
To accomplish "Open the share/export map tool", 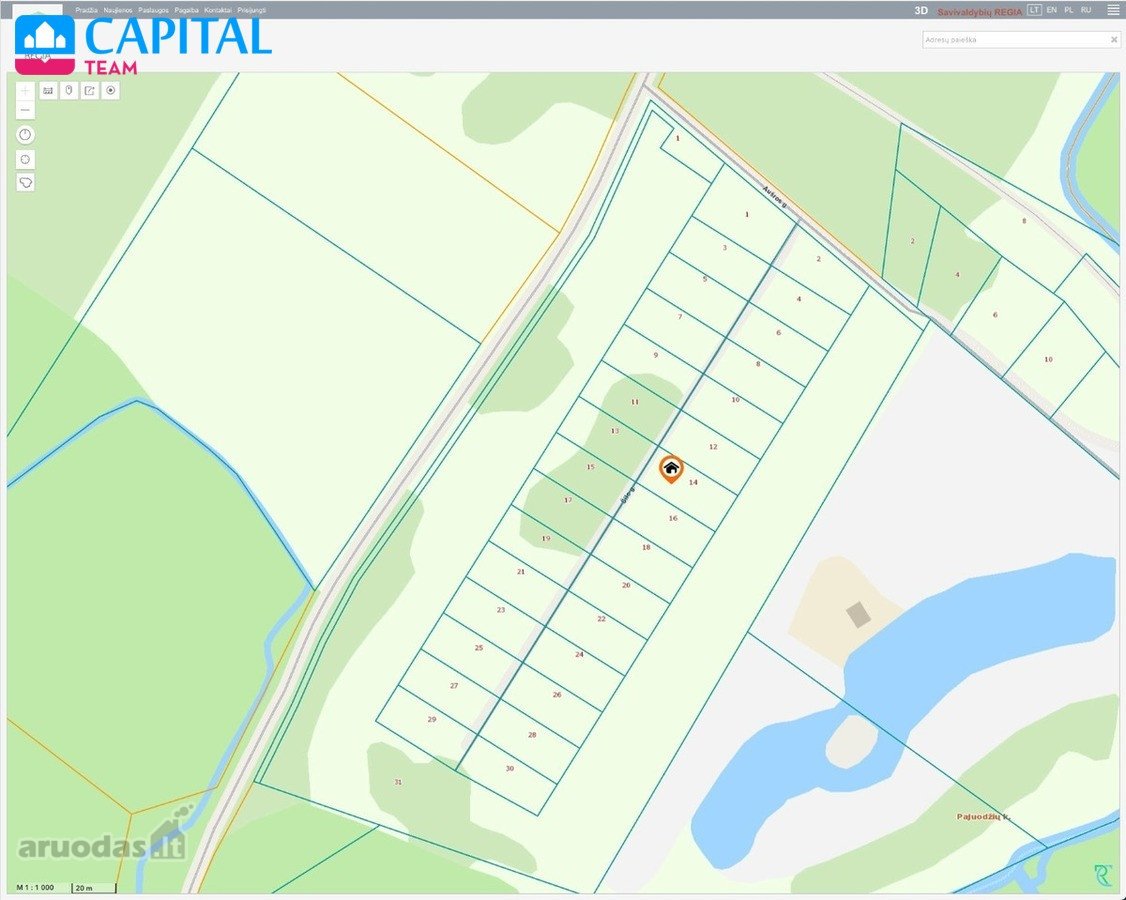I will point(90,91).
